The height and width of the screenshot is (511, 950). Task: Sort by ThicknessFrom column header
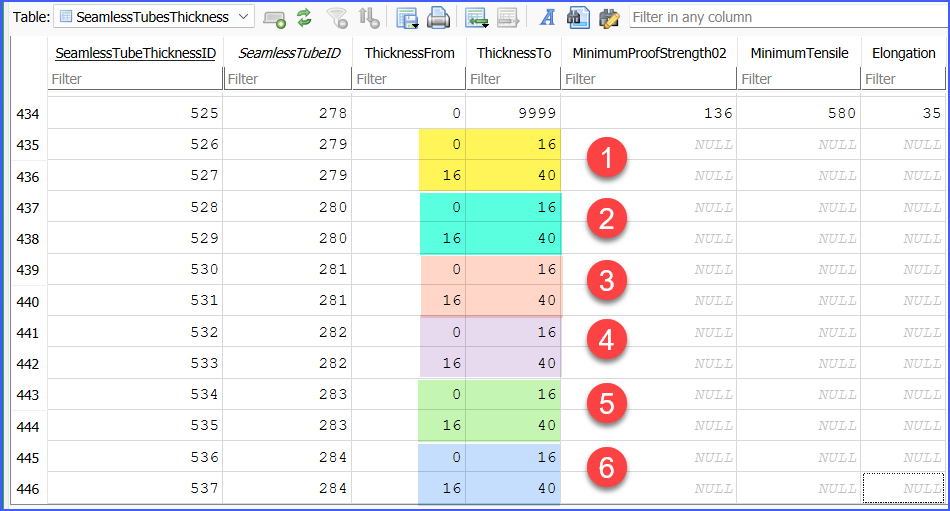pos(410,53)
